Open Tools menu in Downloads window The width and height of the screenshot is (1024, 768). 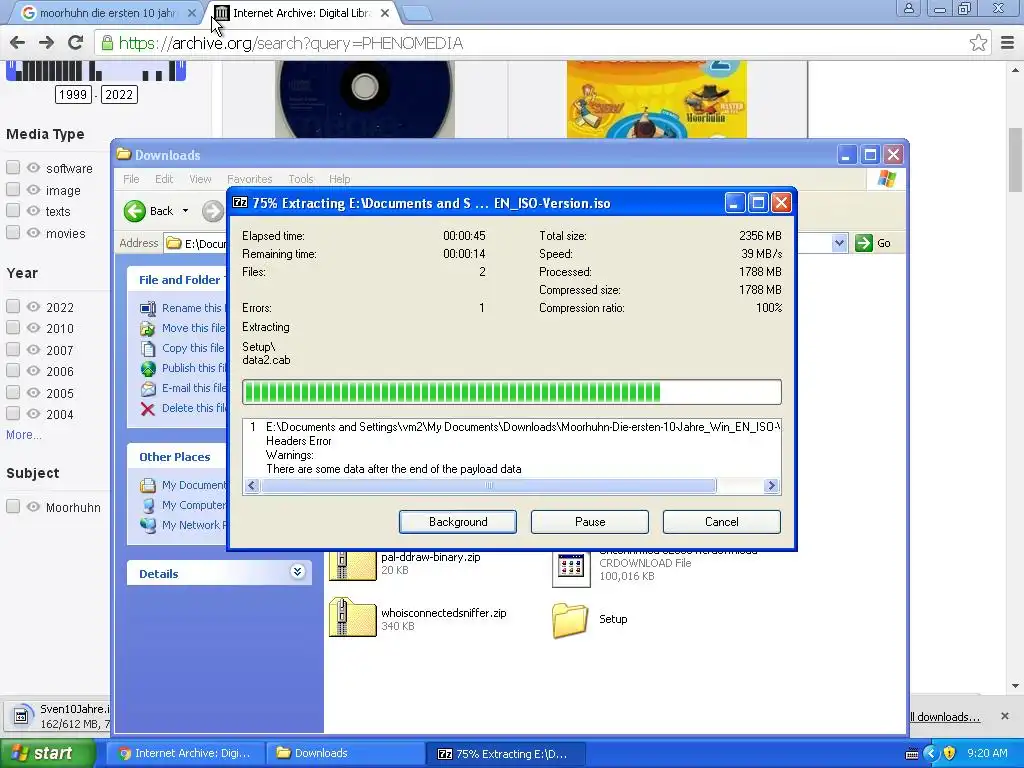pyautogui.click(x=301, y=179)
